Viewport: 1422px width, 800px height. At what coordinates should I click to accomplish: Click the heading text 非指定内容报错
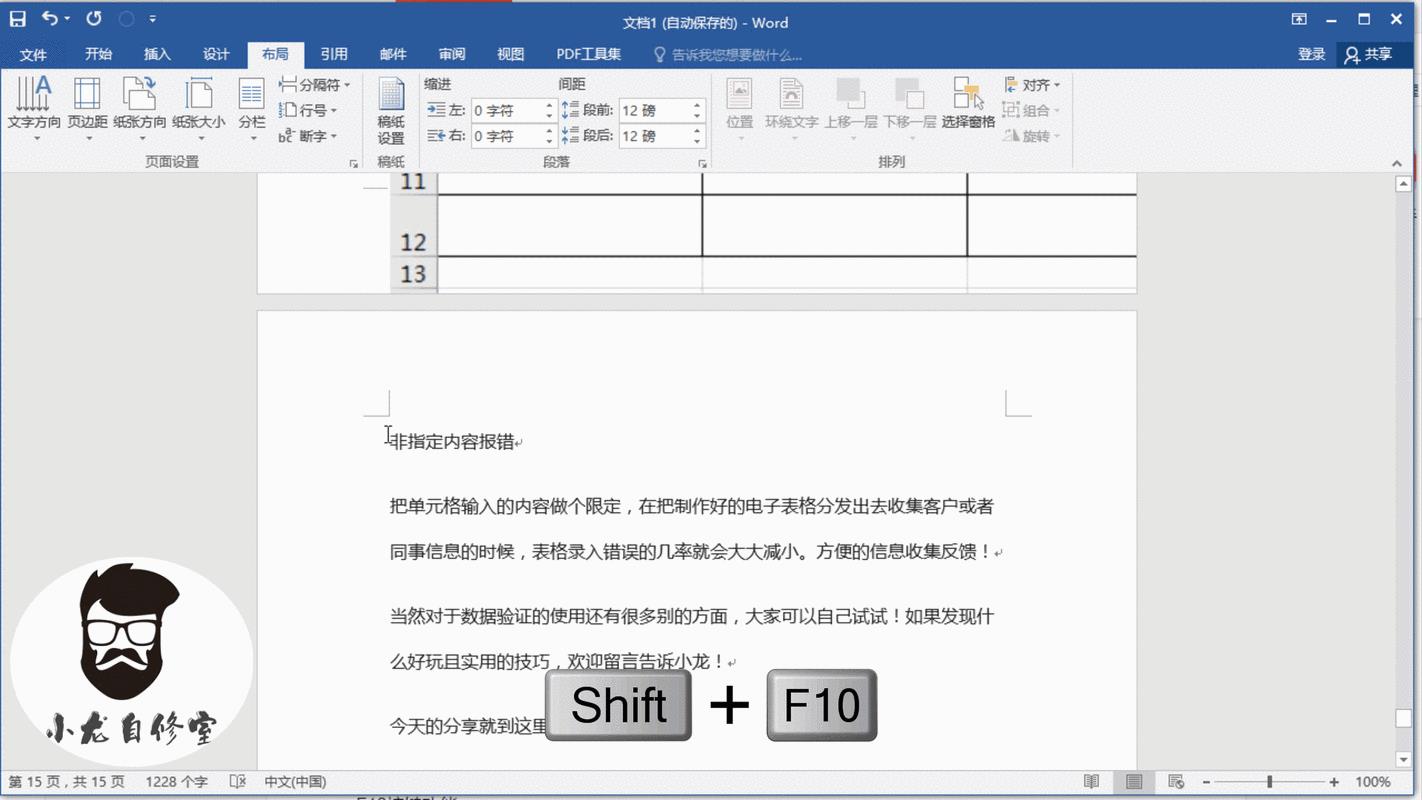tap(451, 442)
